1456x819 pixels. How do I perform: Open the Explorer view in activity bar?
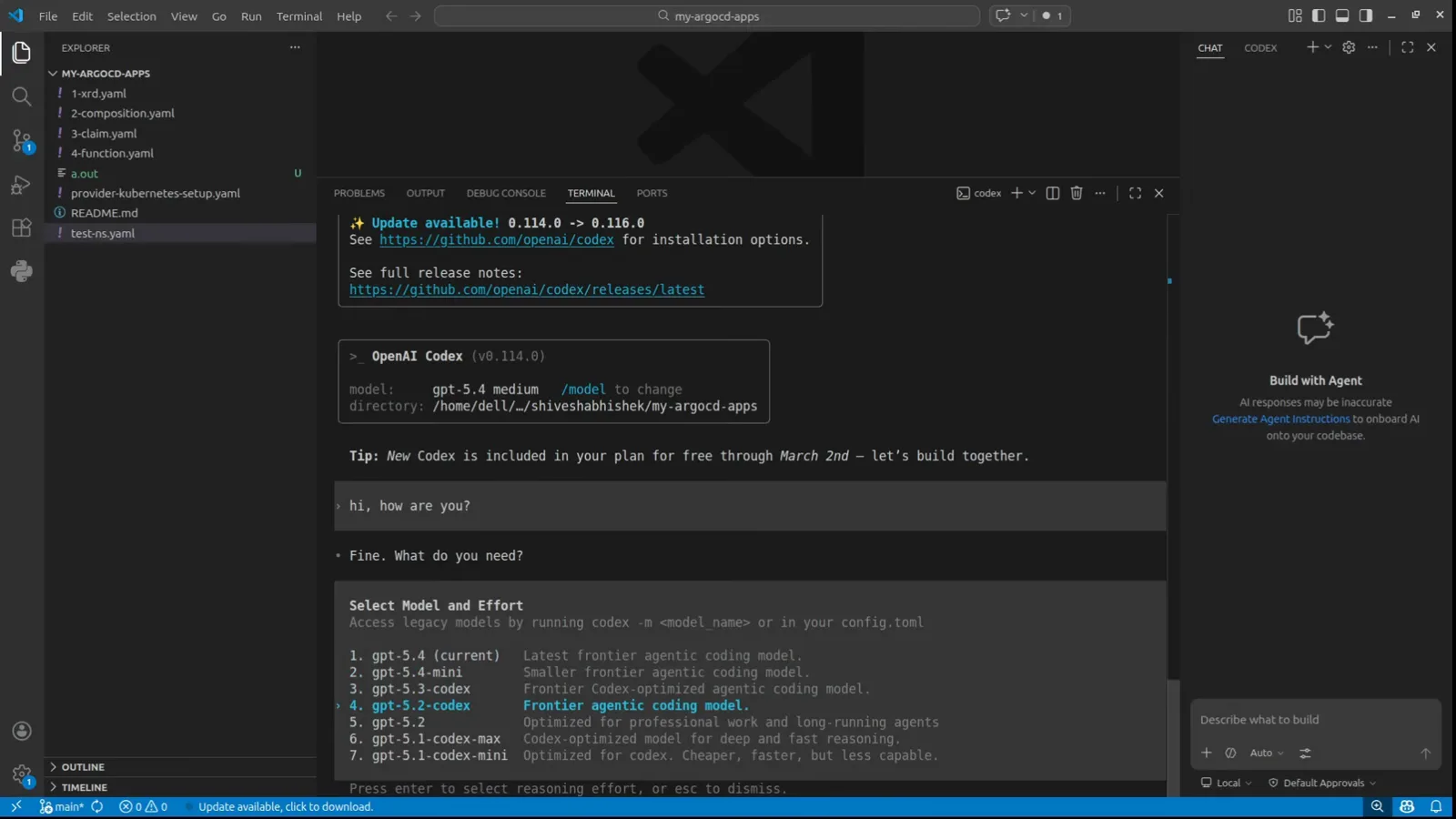(22, 53)
